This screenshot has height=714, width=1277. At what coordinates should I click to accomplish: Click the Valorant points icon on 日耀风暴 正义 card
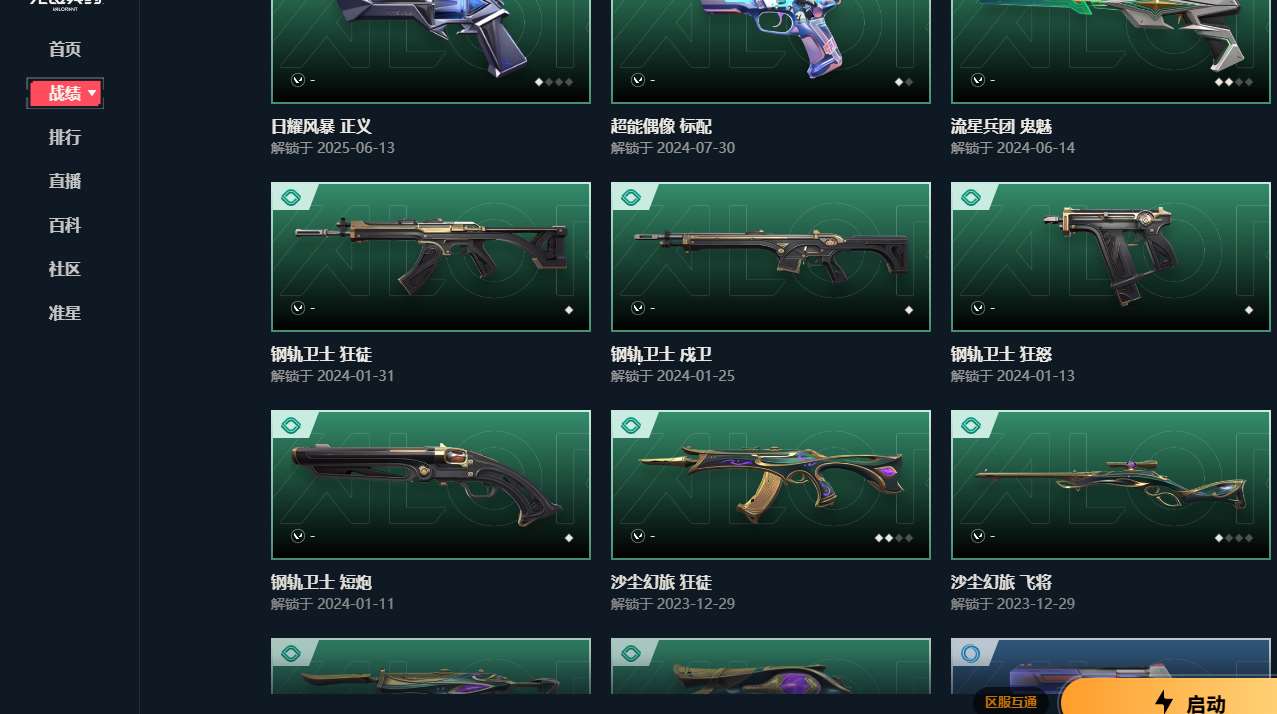coord(297,80)
